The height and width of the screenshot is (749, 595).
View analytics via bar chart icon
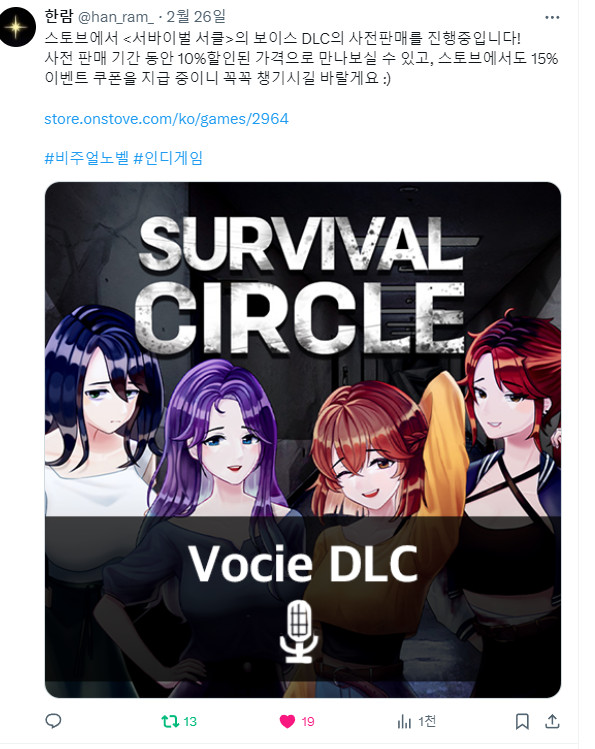click(404, 721)
